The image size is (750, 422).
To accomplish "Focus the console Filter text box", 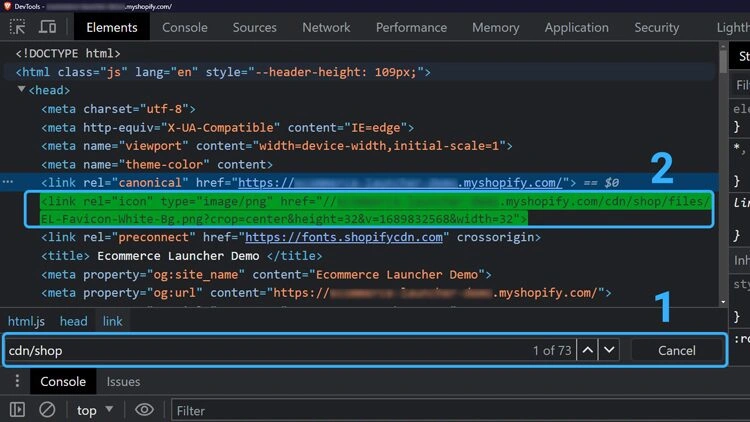I will 450,410.
